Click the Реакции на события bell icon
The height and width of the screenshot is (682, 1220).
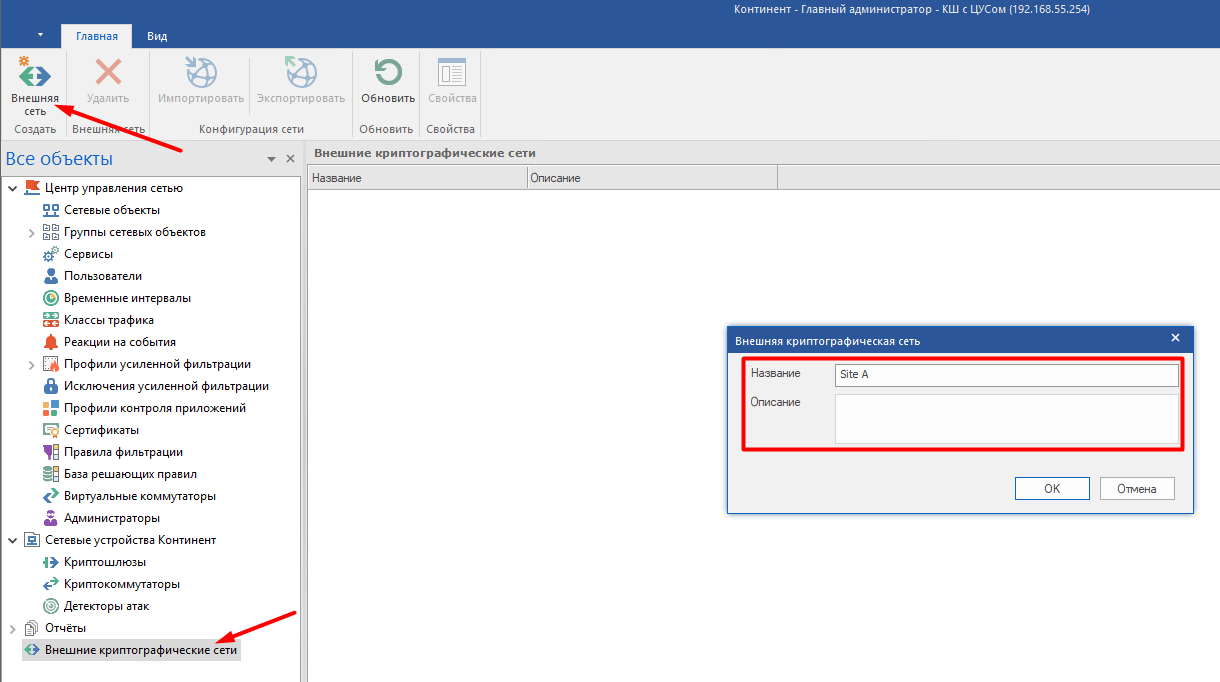click(x=51, y=342)
